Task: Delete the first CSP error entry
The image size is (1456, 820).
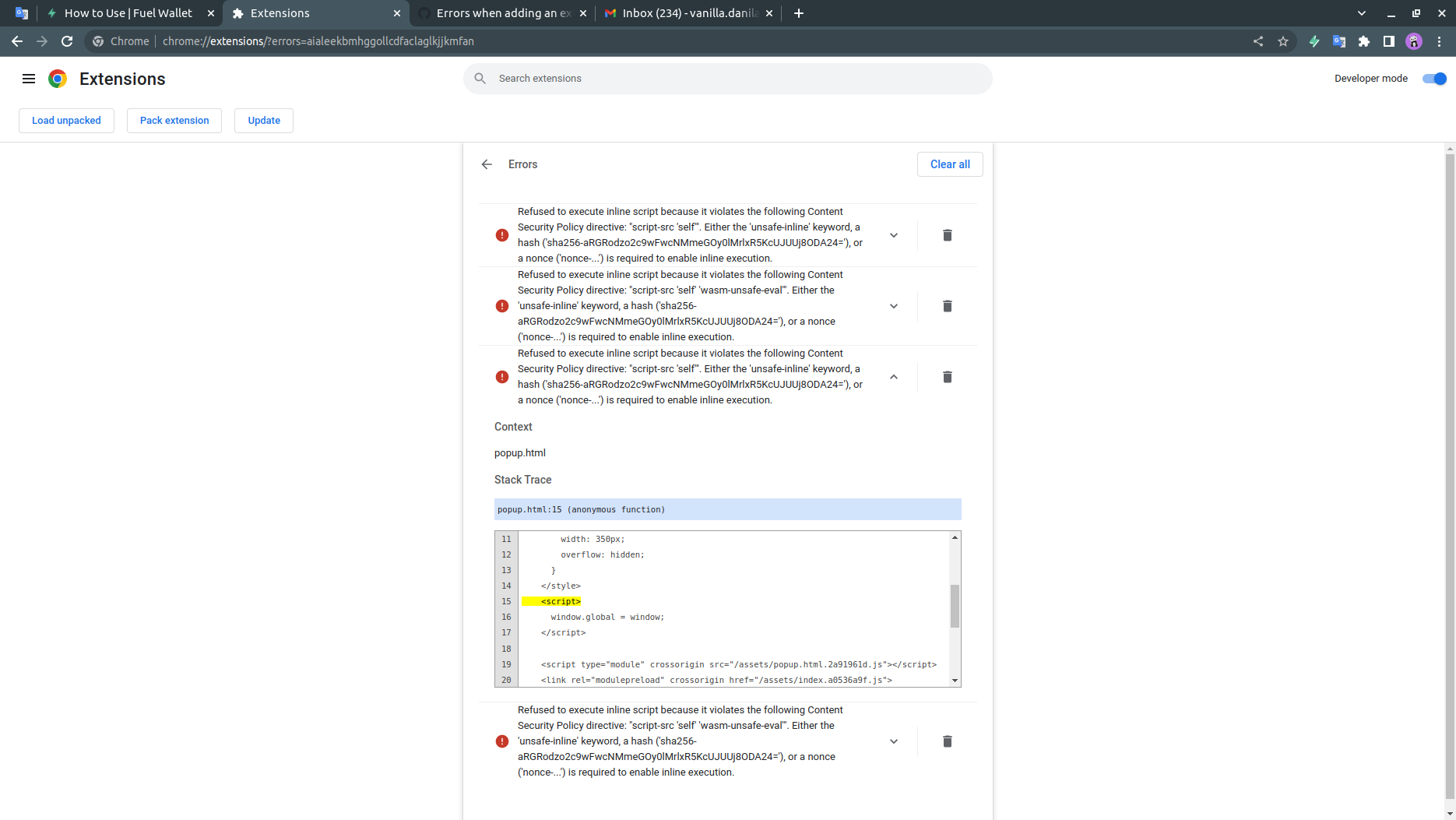Action: (947, 234)
